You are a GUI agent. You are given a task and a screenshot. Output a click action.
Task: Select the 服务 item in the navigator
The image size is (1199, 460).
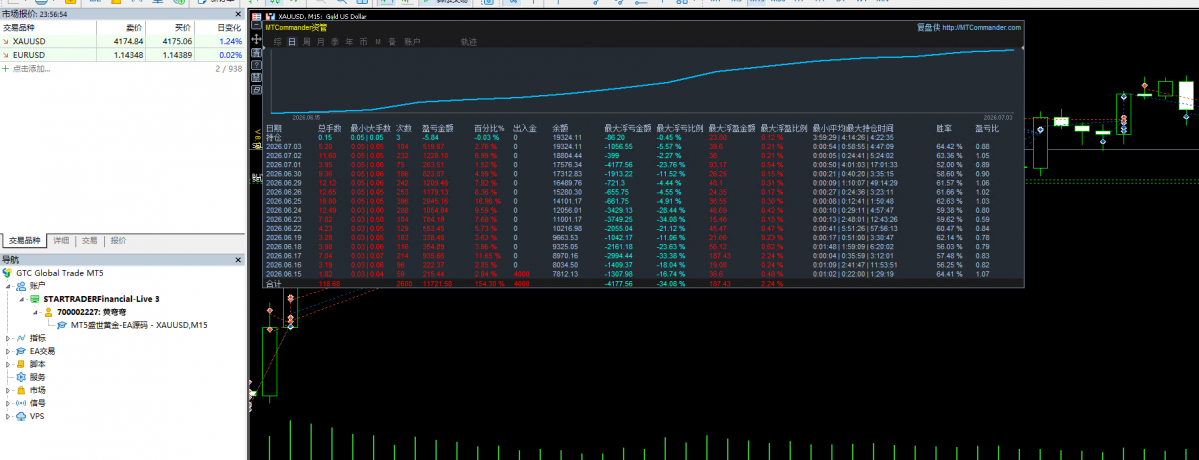tap(37, 377)
